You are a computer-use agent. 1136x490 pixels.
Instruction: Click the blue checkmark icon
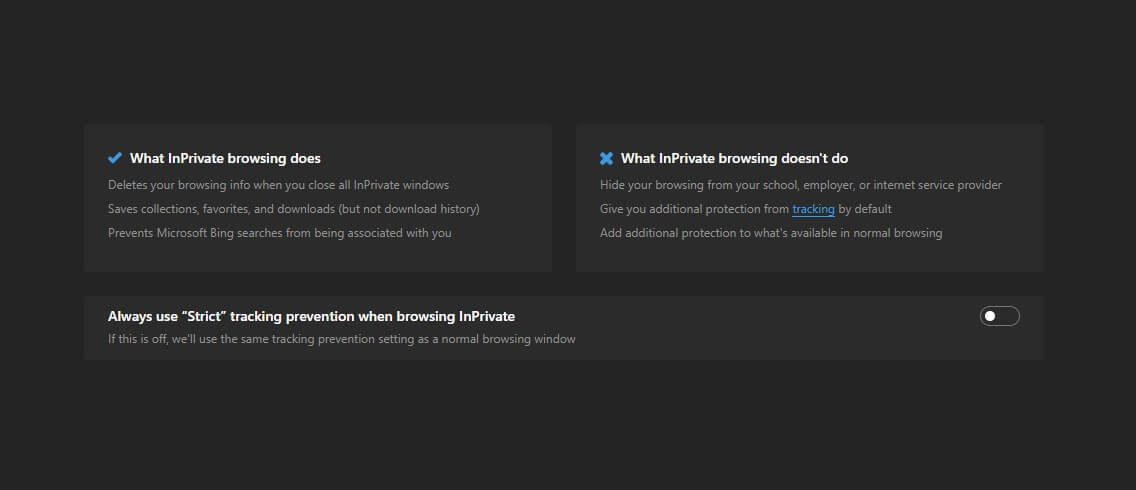click(x=114, y=158)
